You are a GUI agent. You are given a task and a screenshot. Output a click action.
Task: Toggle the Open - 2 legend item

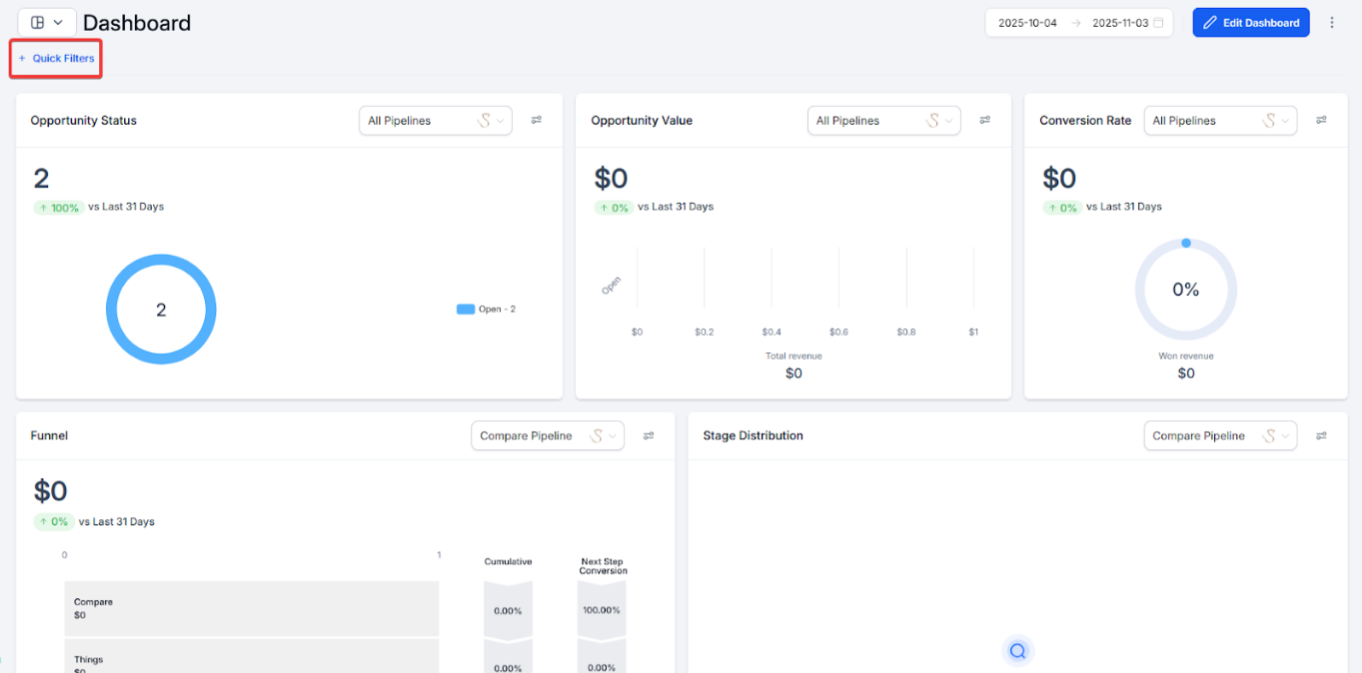(x=486, y=309)
